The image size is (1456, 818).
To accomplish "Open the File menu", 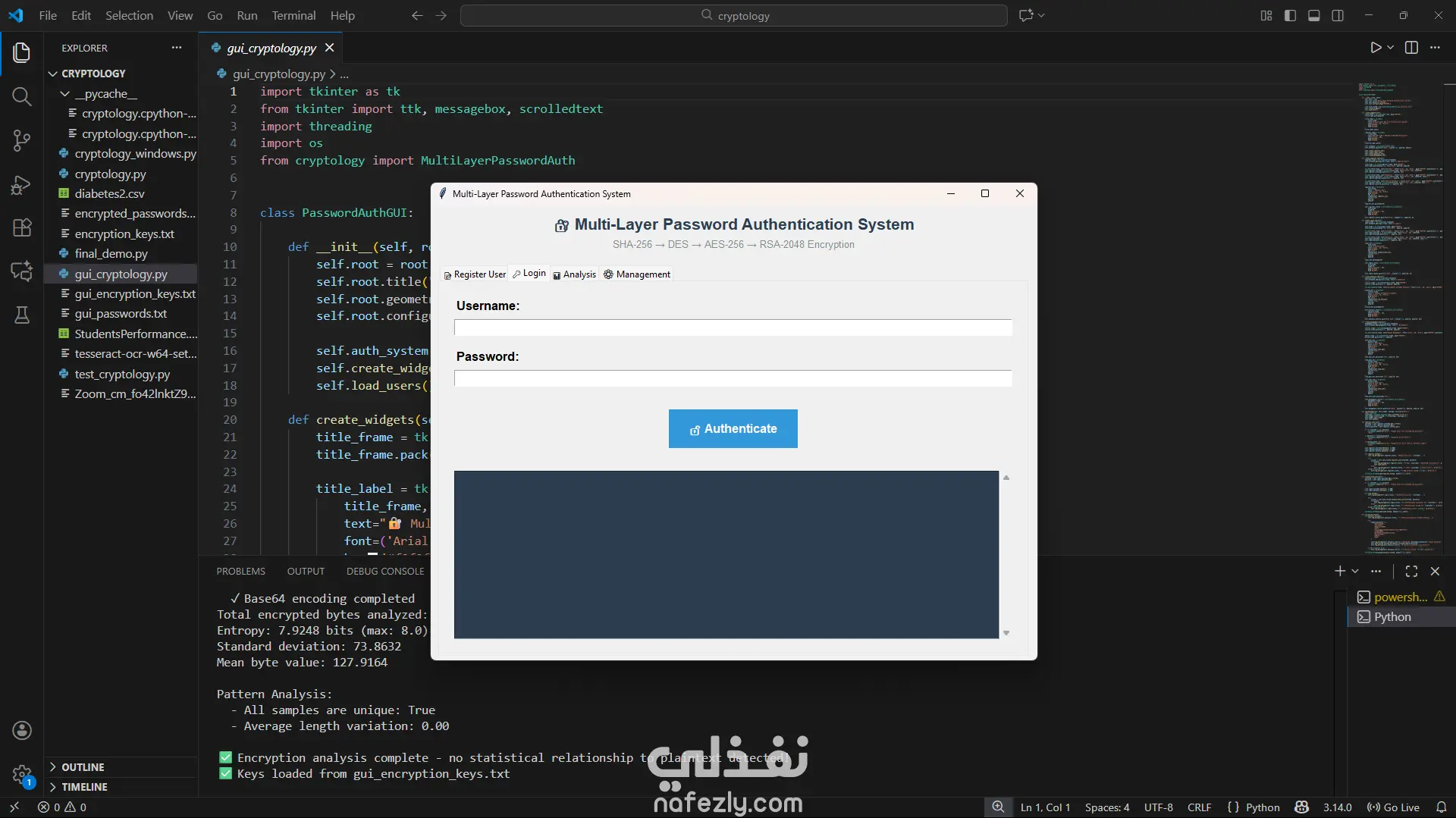I will [48, 15].
